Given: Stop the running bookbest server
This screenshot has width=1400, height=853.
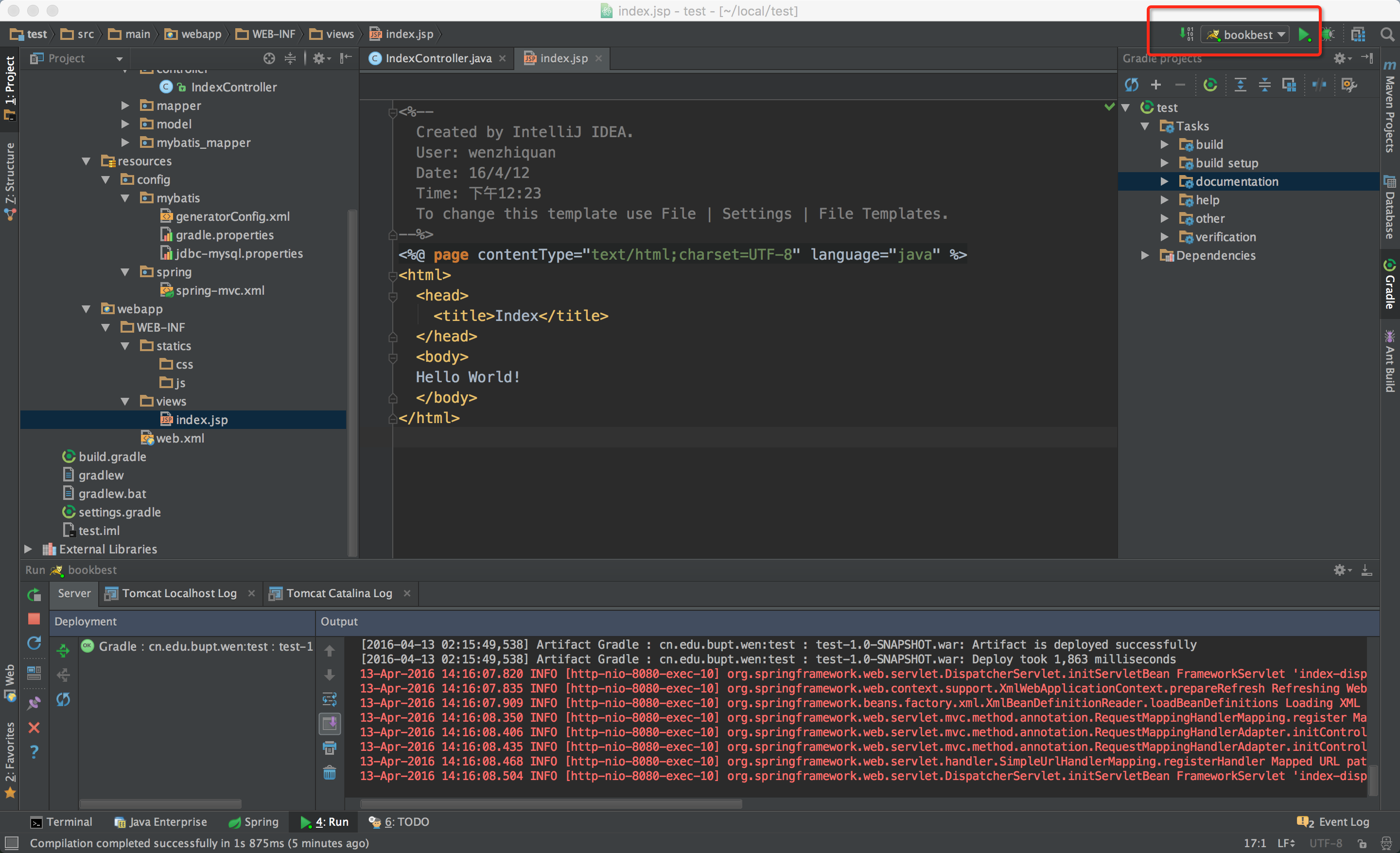Looking at the screenshot, I should [34, 619].
